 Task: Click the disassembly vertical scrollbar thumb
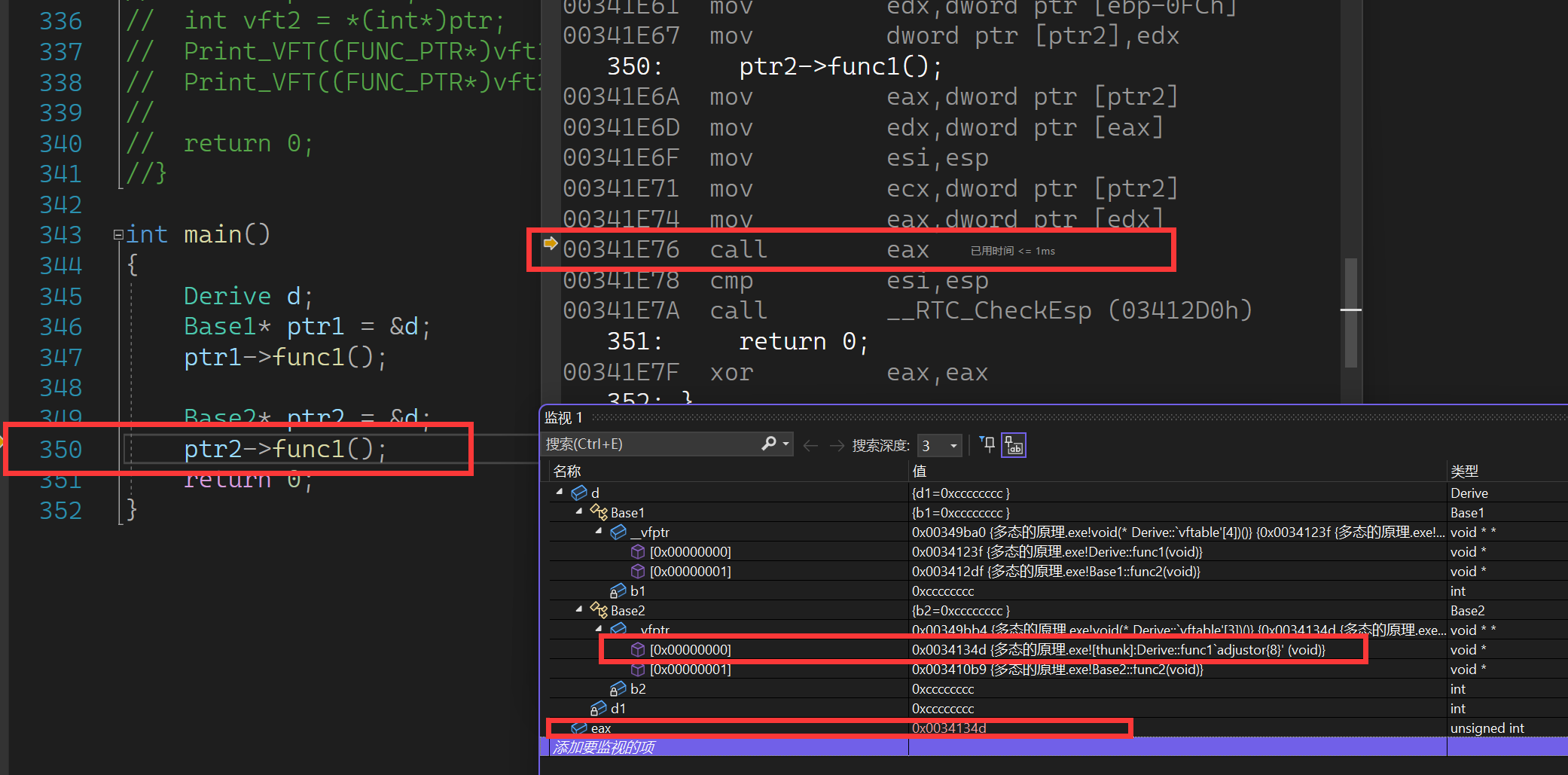tap(1351, 313)
